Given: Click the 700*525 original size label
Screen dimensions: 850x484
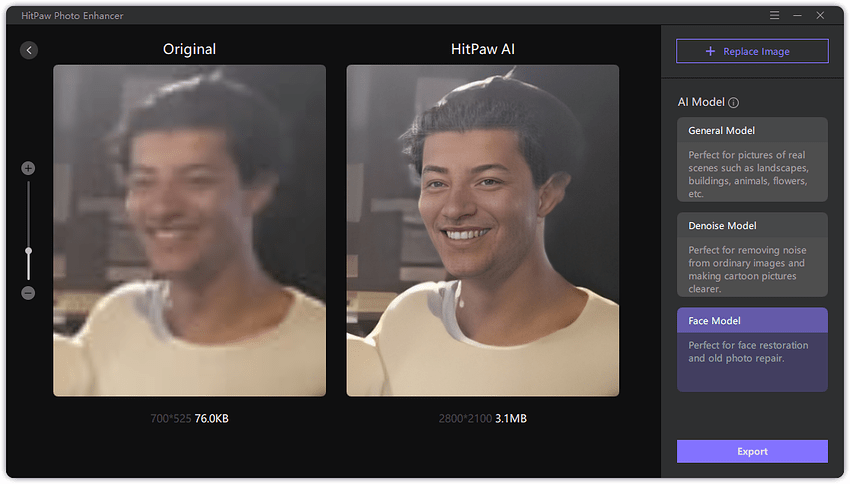Looking at the screenshot, I should pyautogui.click(x=170, y=418).
